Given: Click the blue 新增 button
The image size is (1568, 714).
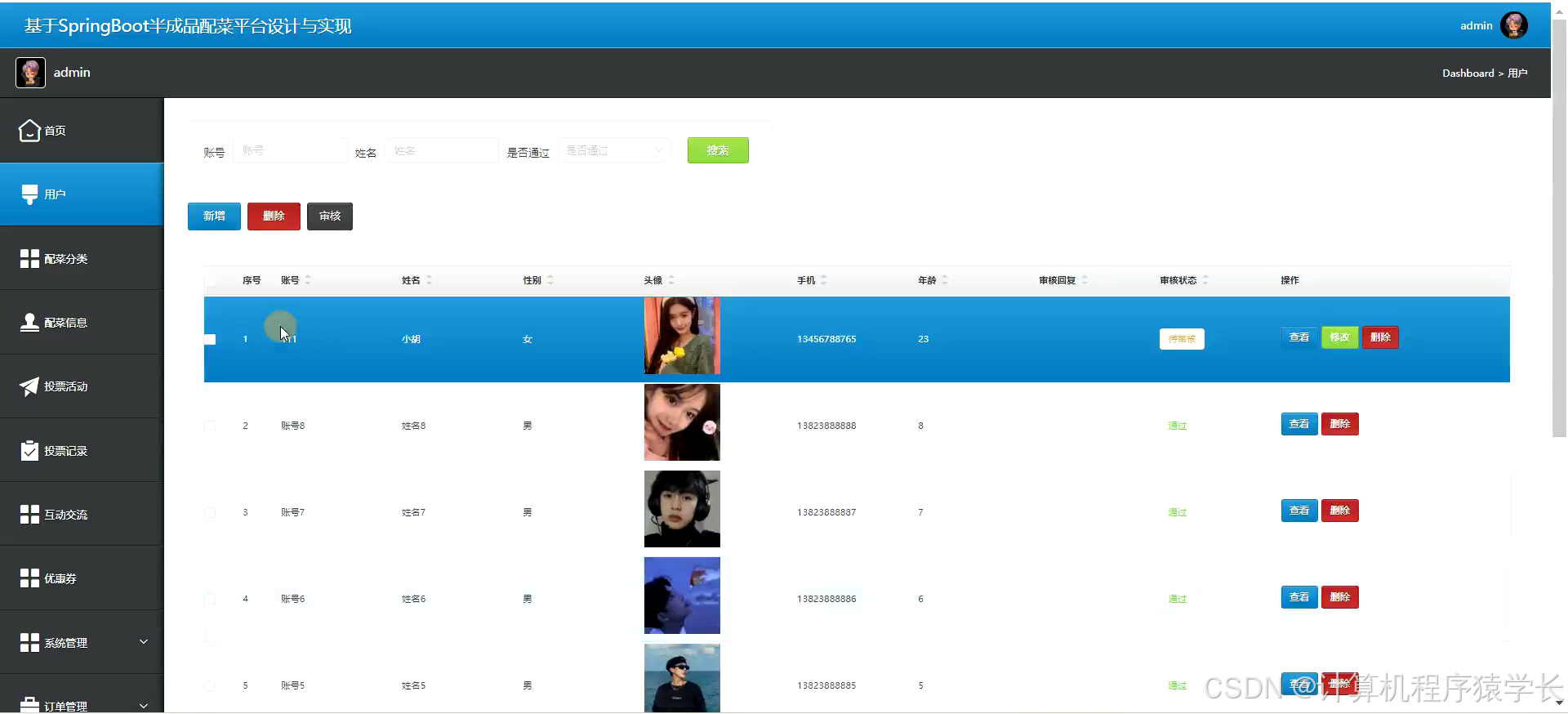Looking at the screenshot, I should tap(214, 216).
